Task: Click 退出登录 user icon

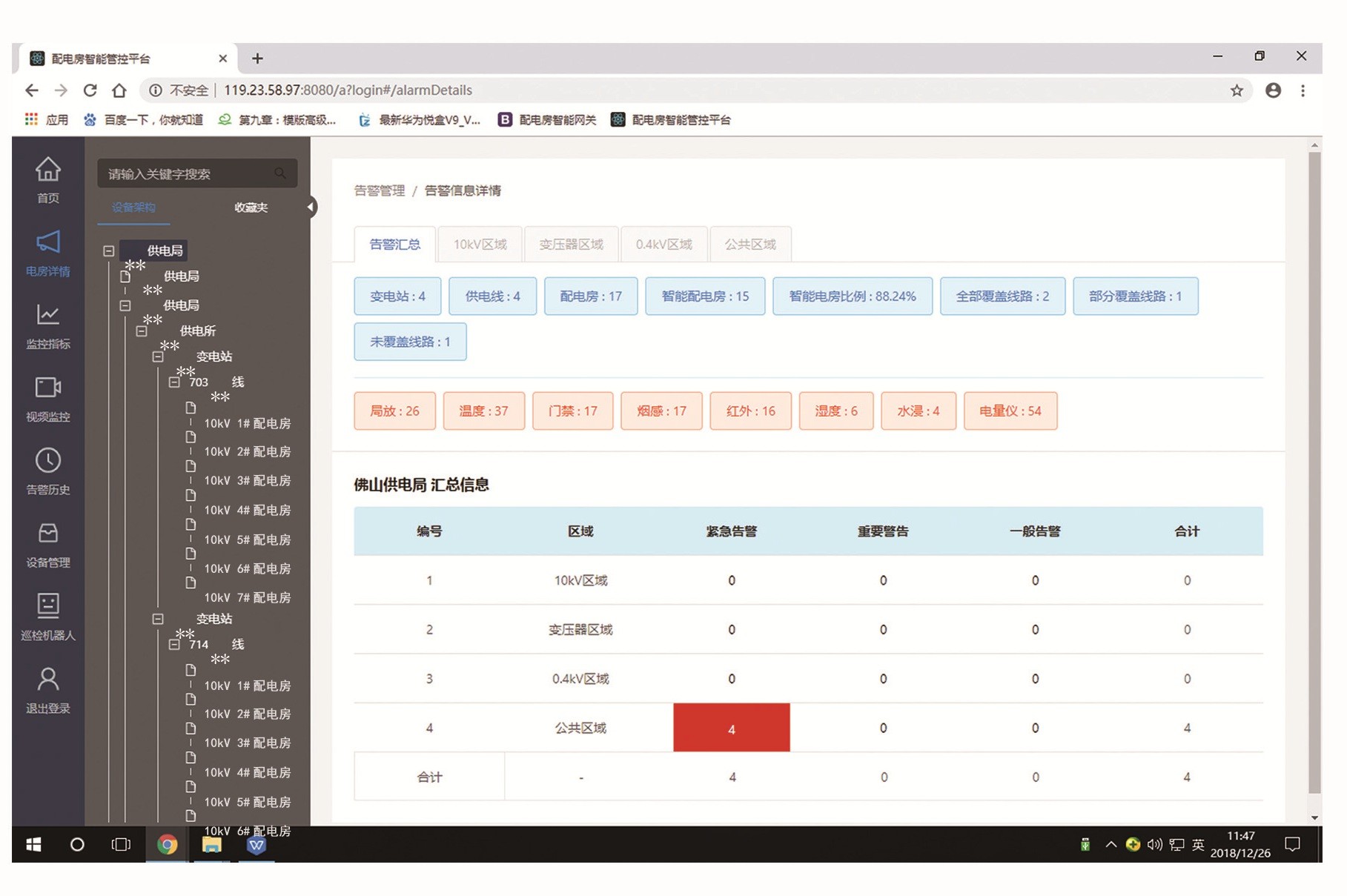Action: click(x=48, y=679)
